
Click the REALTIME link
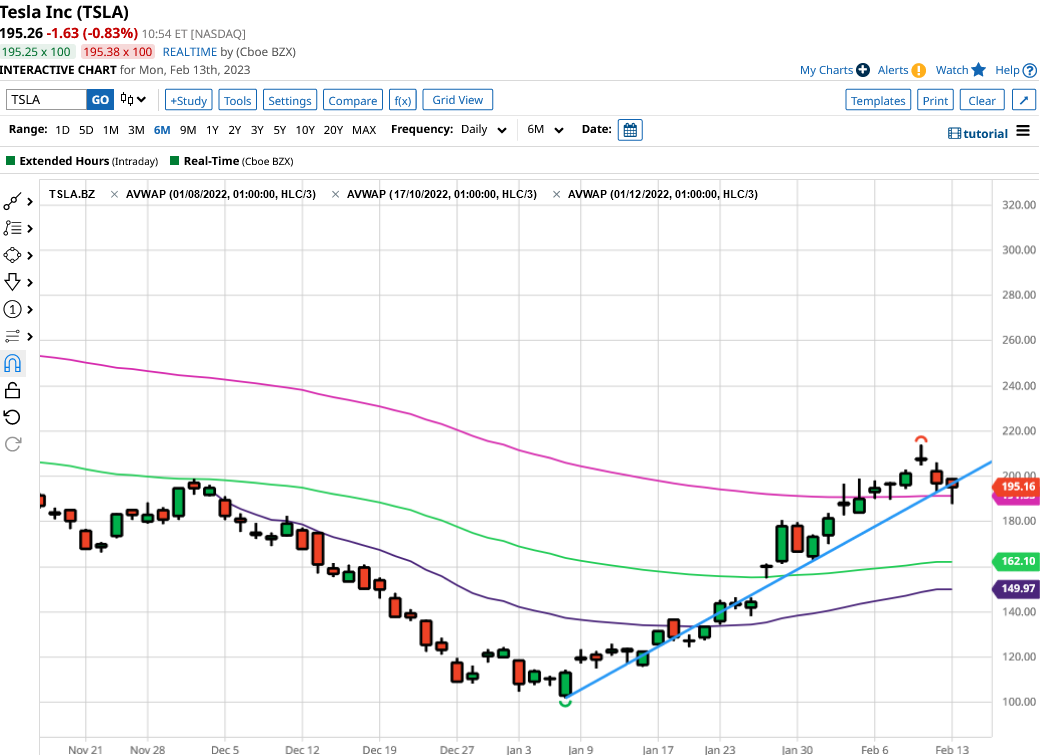(x=190, y=52)
